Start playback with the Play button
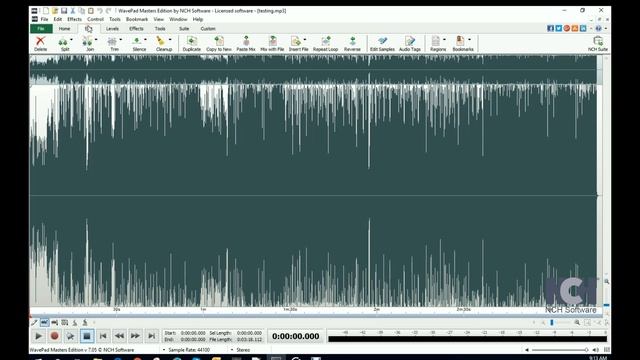This screenshot has height=360, width=640. click(38, 336)
